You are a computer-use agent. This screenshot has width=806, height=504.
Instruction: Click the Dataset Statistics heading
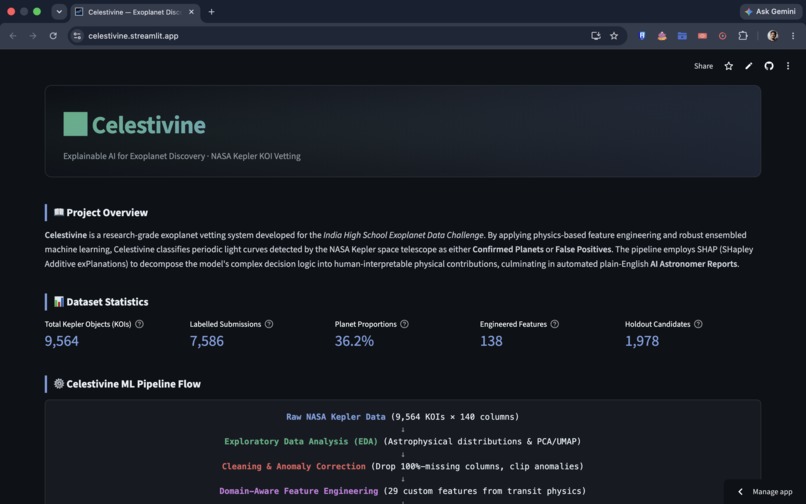(107, 302)
